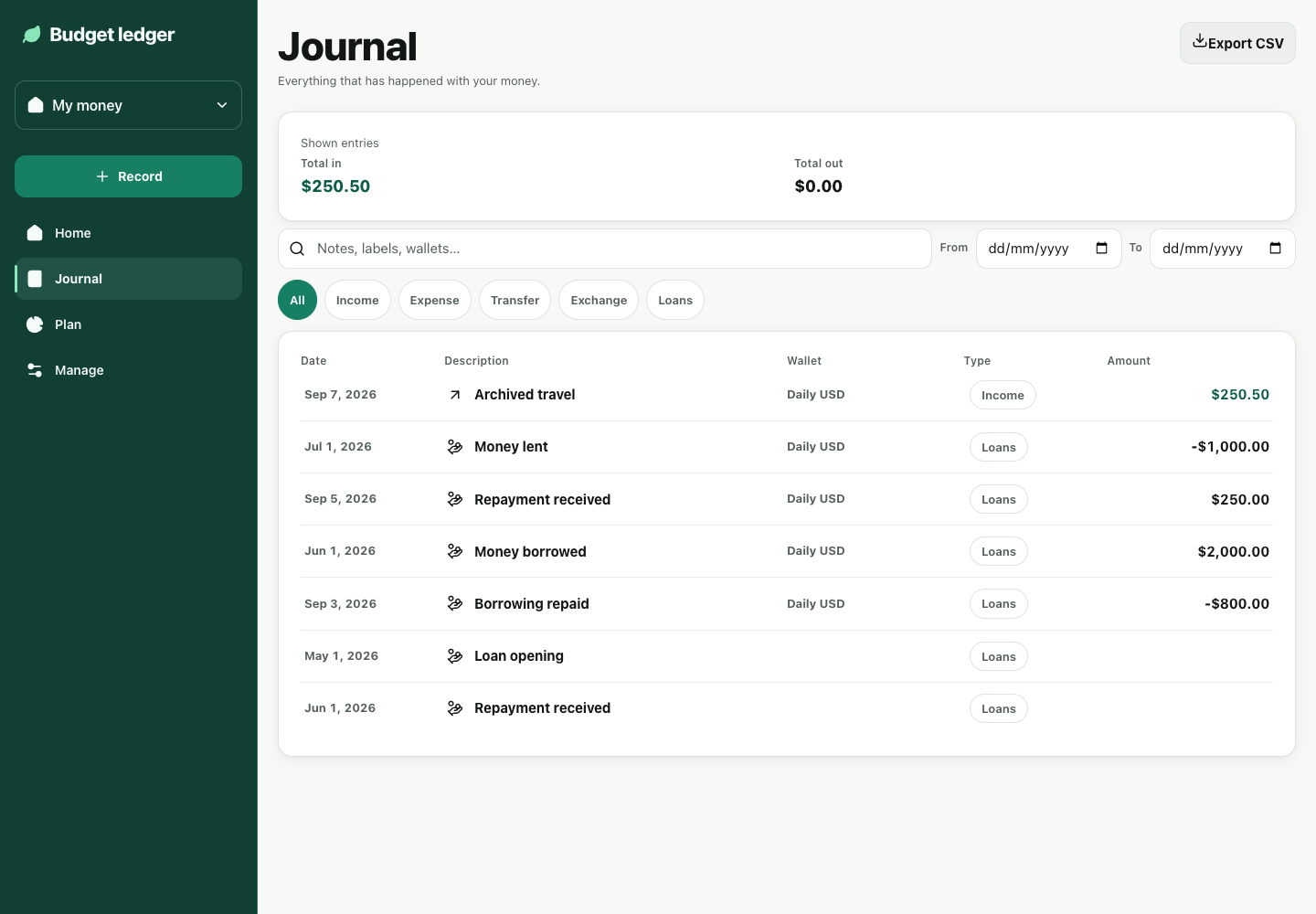The width and height of the screenshot is (1316, 914).
Task: Select the All filter chip
Action: tap(297, 300)
